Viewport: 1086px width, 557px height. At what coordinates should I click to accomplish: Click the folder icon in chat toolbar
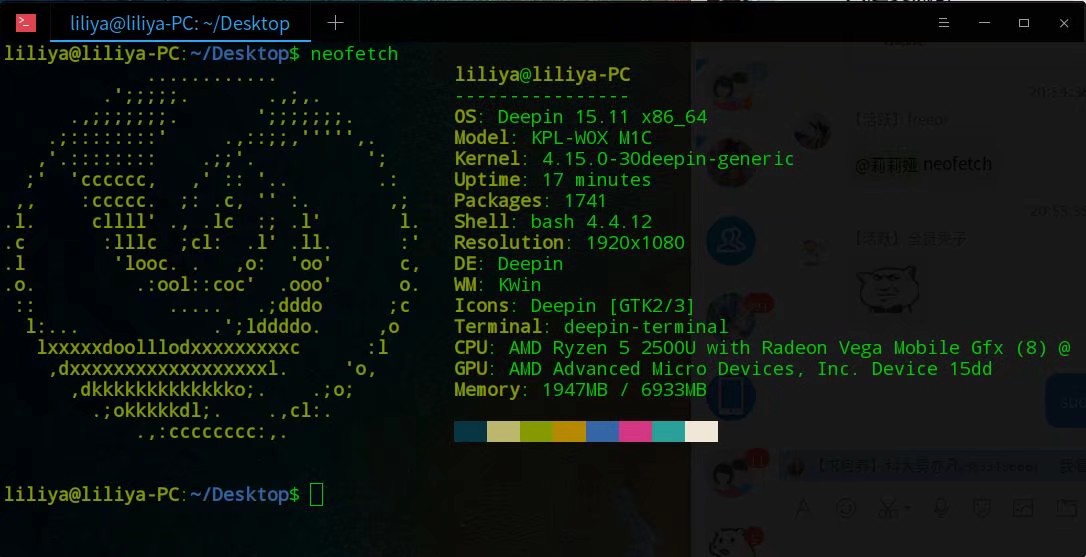click(x=1067, y=509)
